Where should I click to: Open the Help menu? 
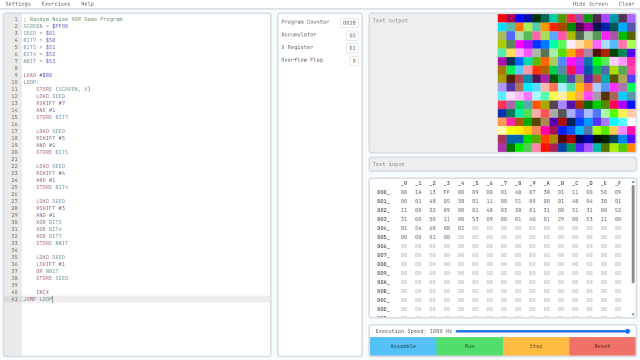[87, 4]
